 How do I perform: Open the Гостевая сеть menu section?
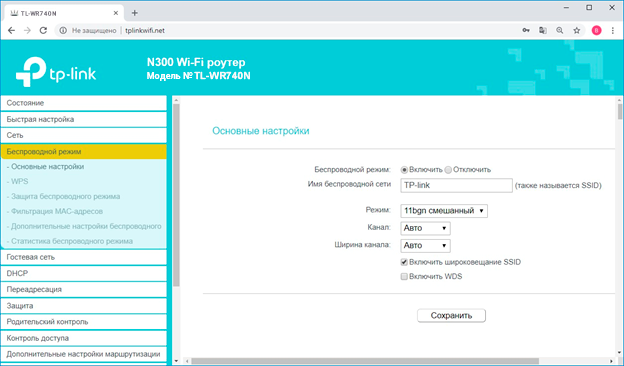84,257
